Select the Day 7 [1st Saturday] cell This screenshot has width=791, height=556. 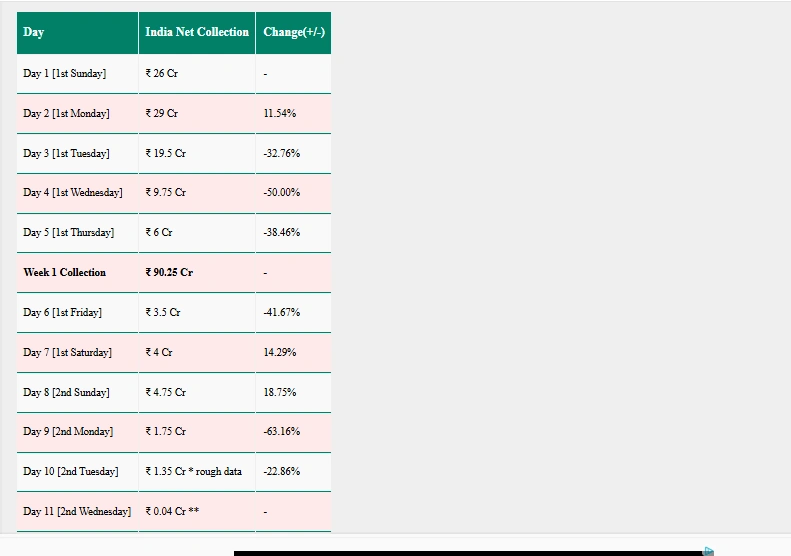(77, 353)
